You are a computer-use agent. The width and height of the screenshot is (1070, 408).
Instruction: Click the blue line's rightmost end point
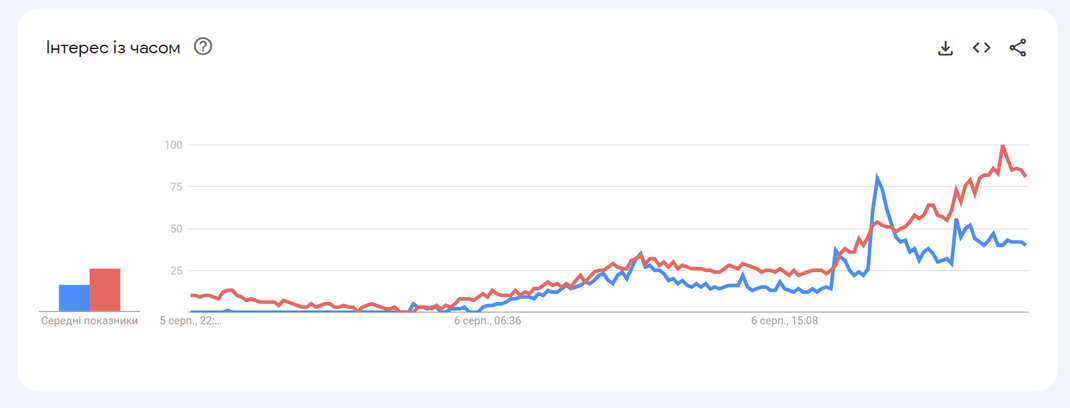(x=1026, y=245)
